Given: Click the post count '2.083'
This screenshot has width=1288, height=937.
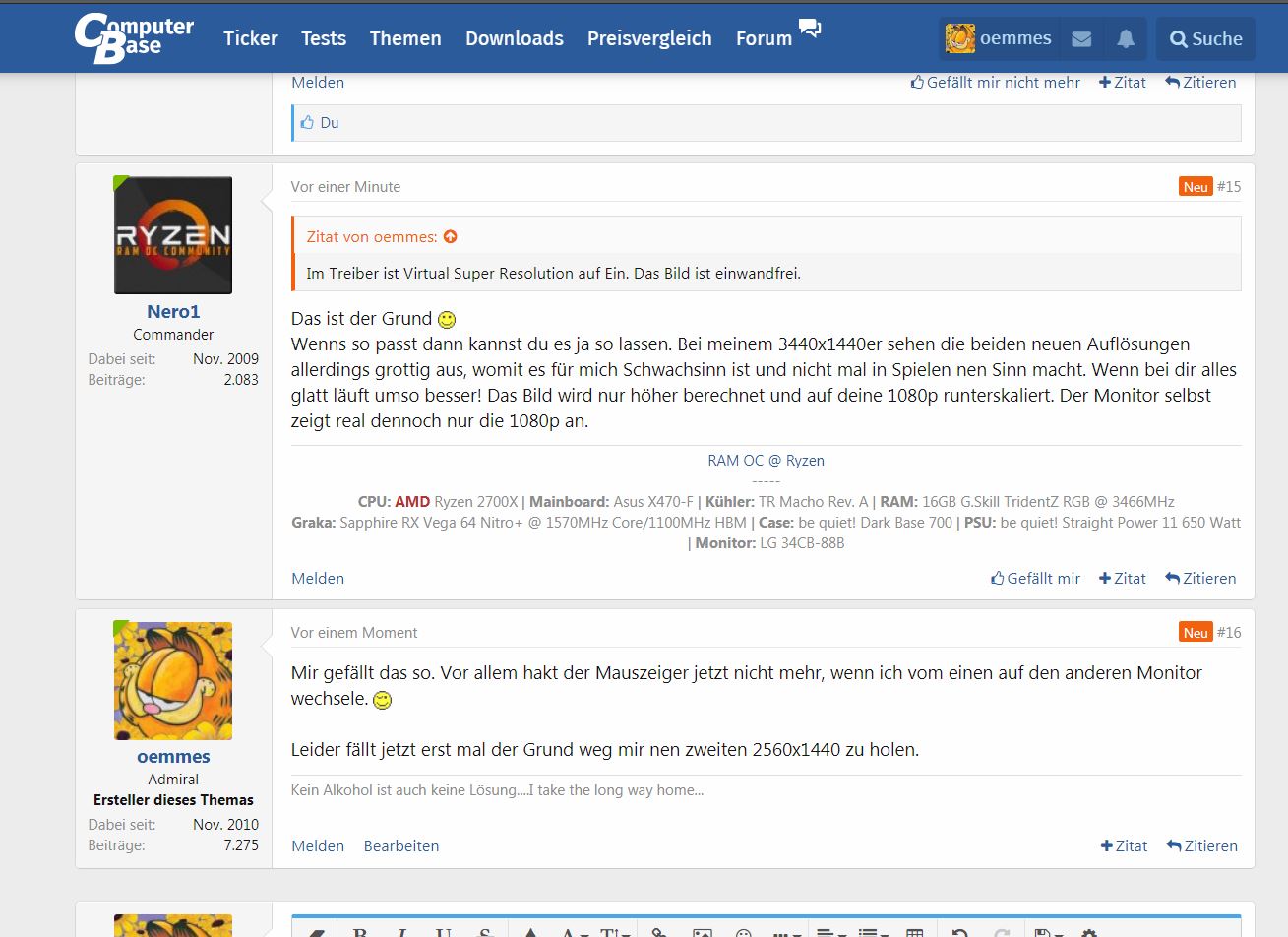Looking at the screenshot, I should coord(241,380).
